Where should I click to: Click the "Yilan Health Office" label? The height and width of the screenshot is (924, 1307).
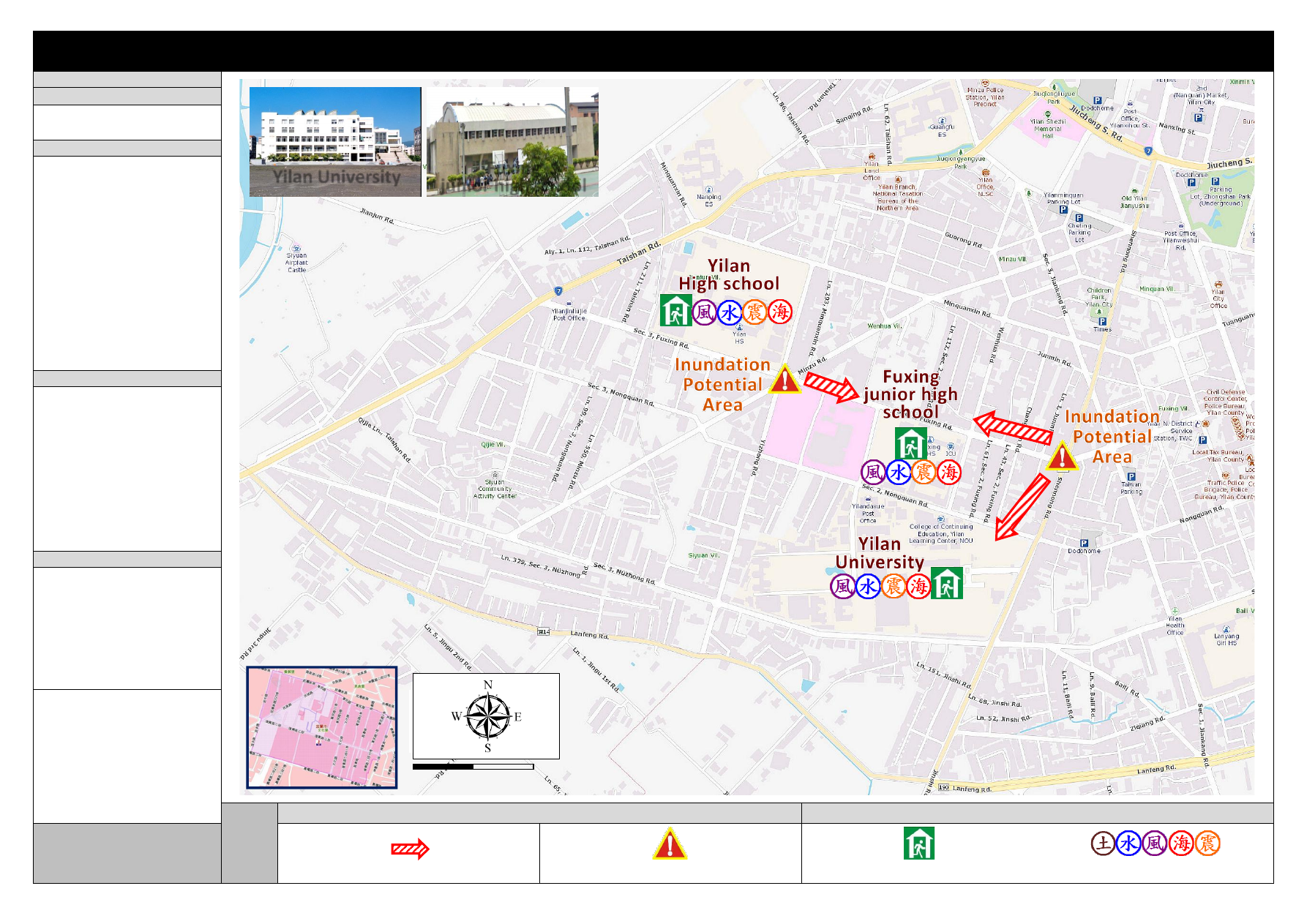(x=1175, y=626)
